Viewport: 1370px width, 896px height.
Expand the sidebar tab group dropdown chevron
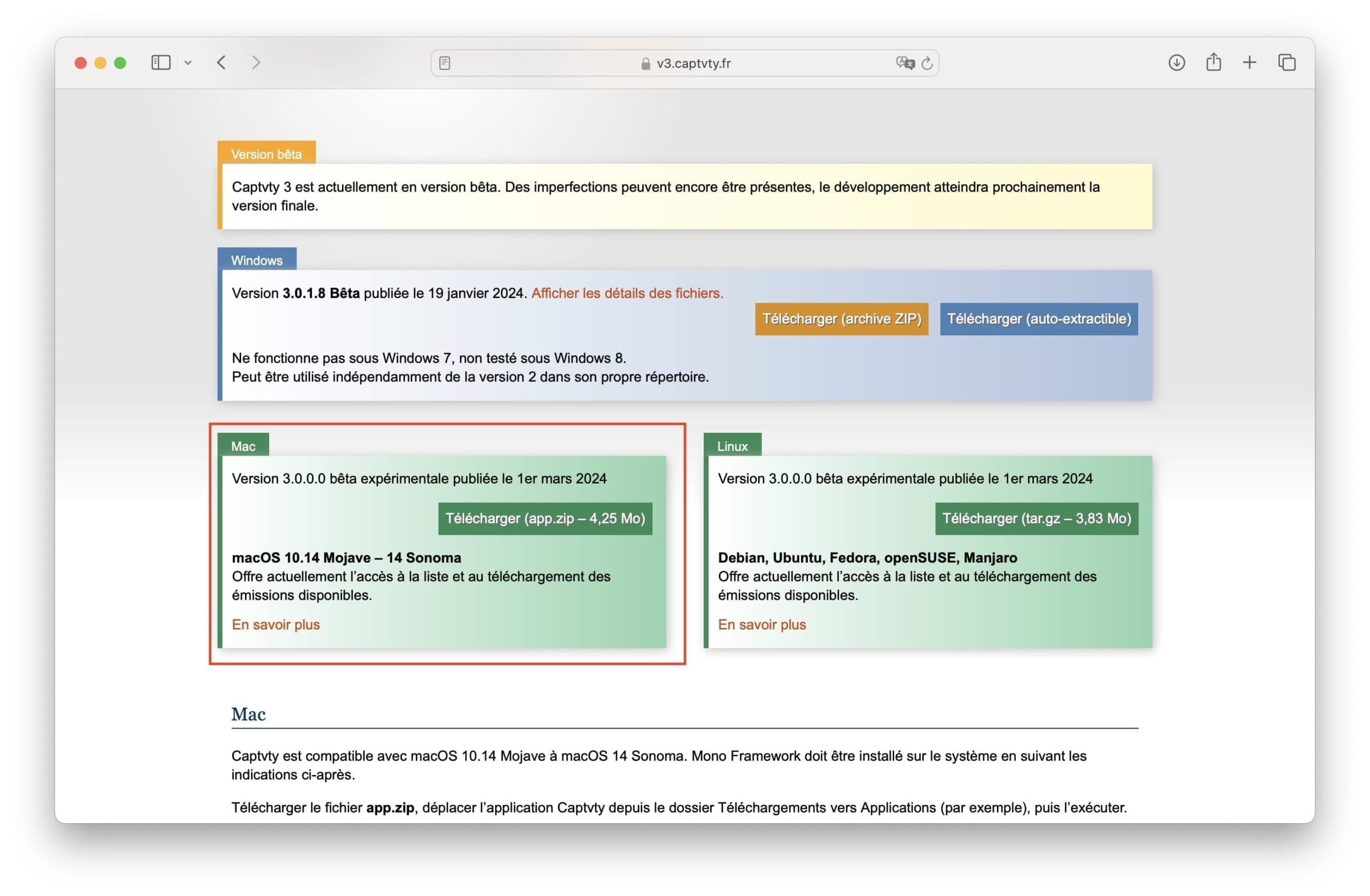[188, 63]
